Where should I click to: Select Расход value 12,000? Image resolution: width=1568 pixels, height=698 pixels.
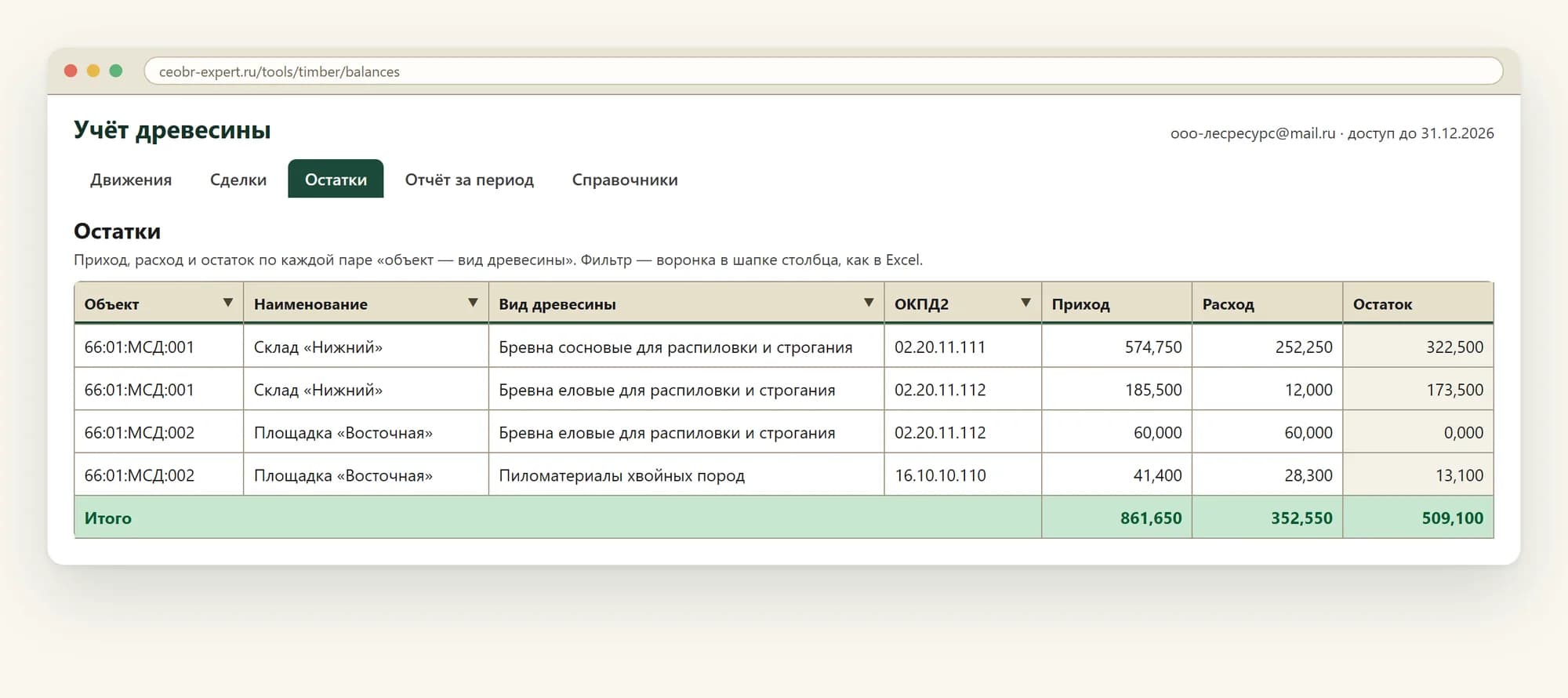(1267, 390)
